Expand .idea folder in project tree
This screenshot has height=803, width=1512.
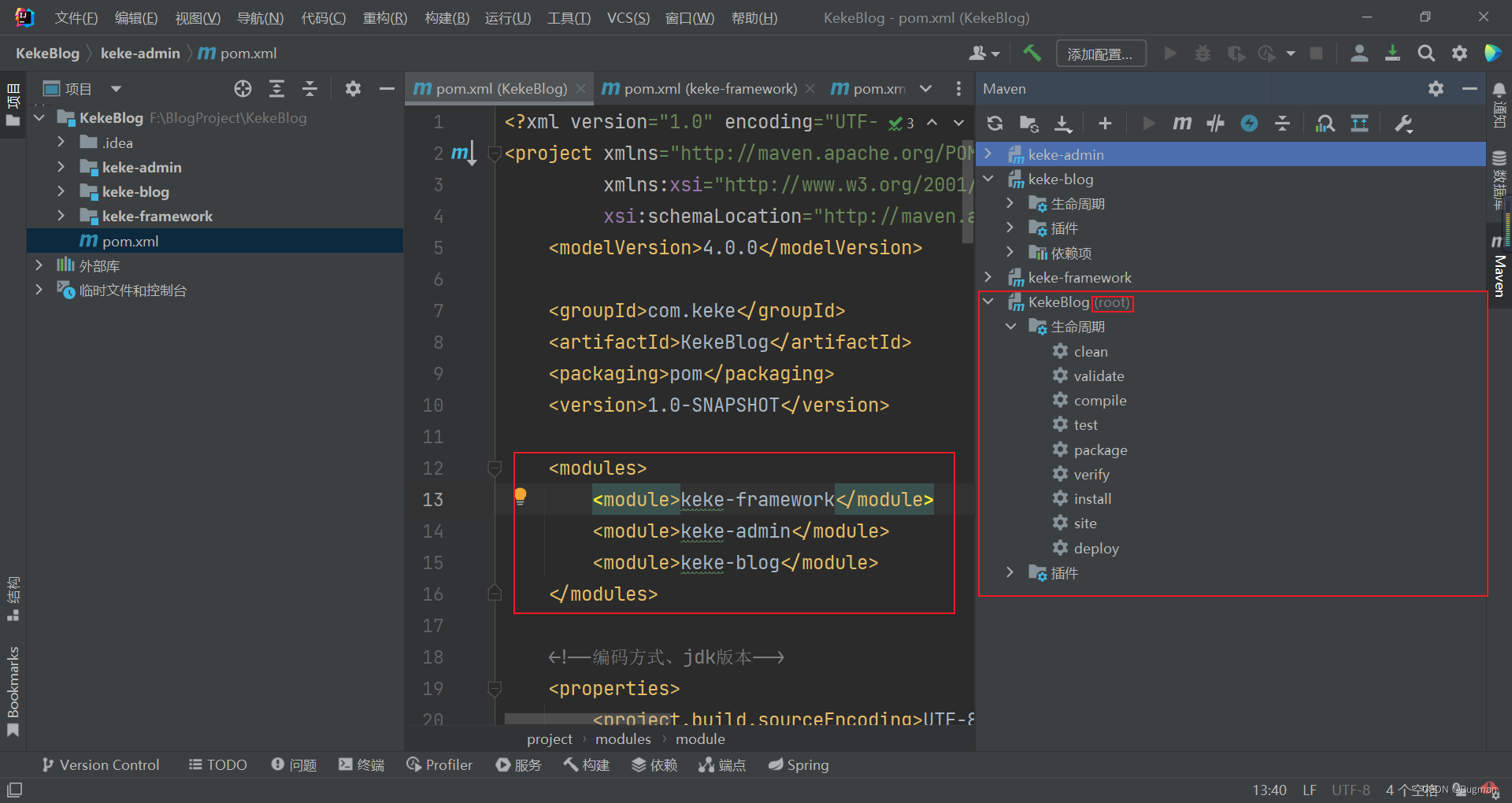[61, 142]
